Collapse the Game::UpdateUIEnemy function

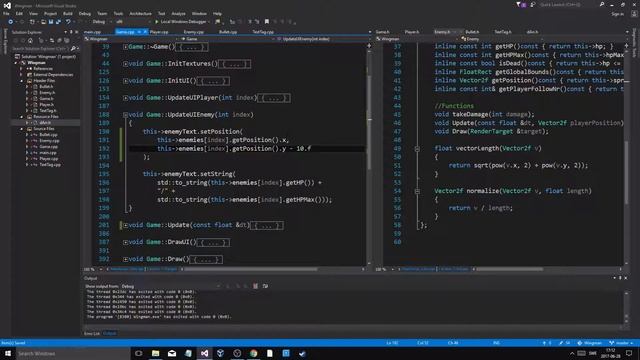(125, 115)
